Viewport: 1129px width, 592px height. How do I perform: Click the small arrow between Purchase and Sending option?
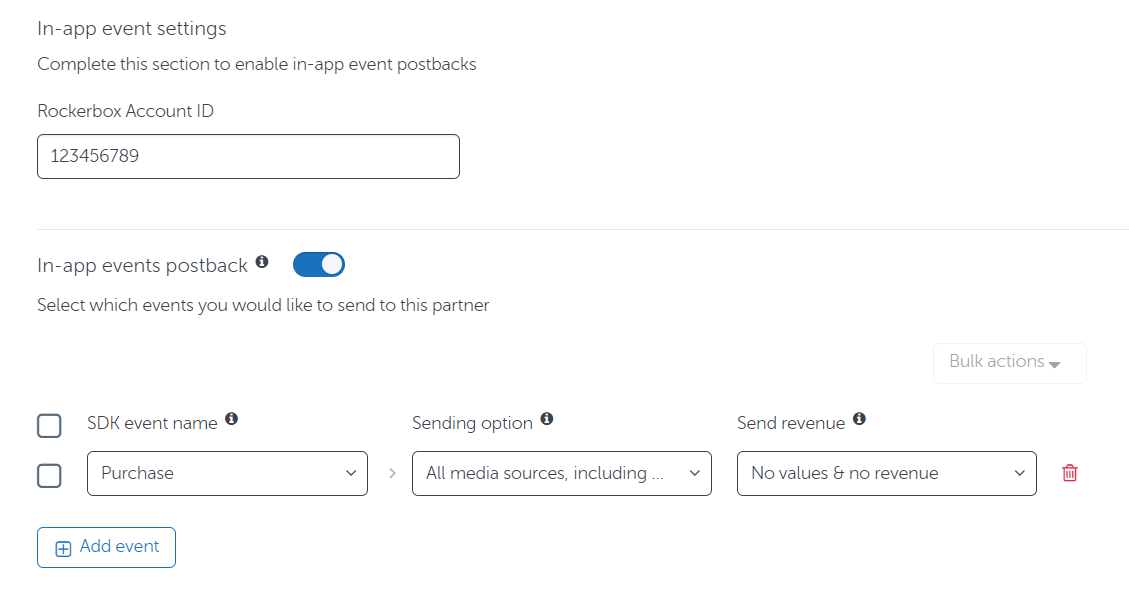[x=392, y=473]
